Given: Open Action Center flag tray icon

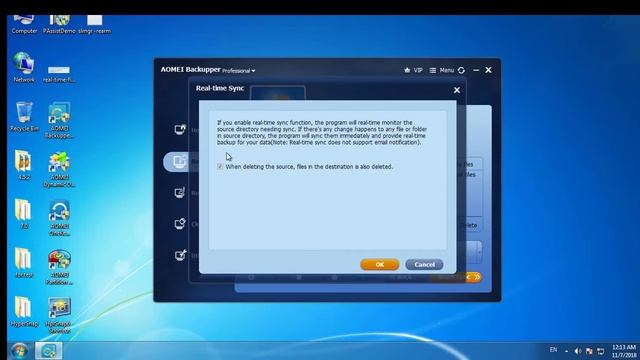Looking at the screenshot, I should coord(589,351).
